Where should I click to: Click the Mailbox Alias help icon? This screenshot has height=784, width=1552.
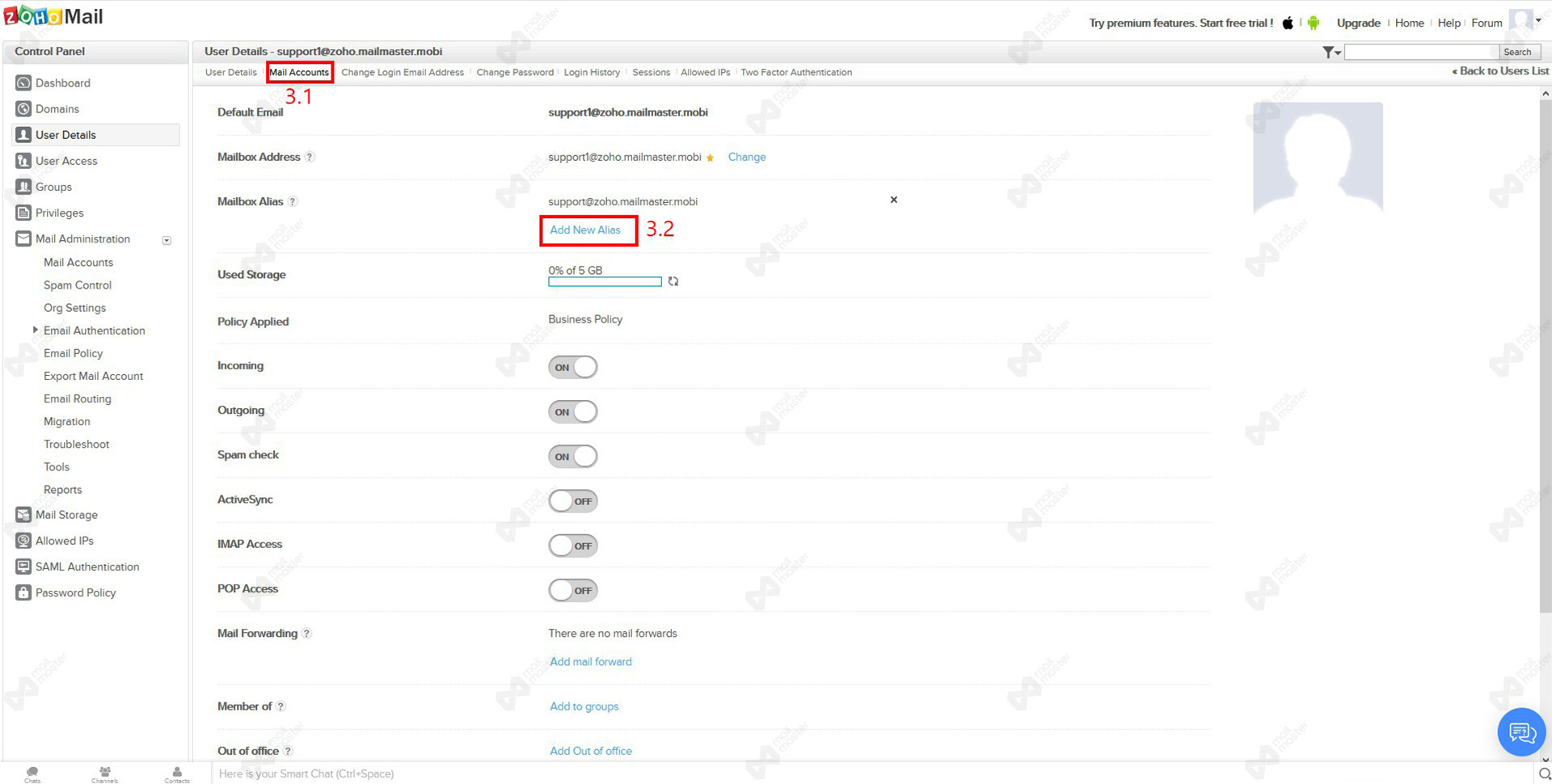pyautogui.click(x=293, y=201)
